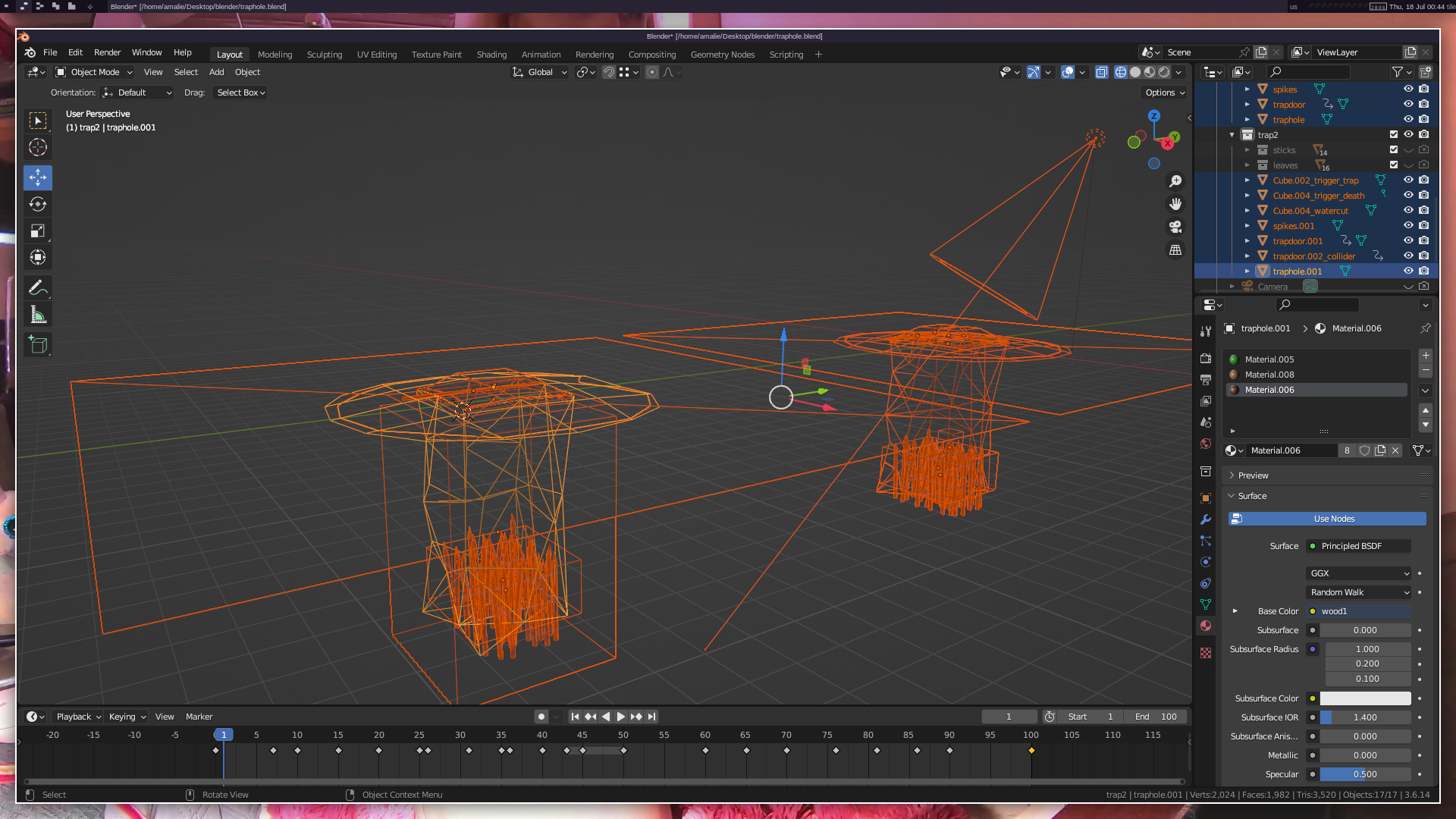Select the Scale tool
Viewport: 1456px width, 819px height.
click(x=38, y=231)
